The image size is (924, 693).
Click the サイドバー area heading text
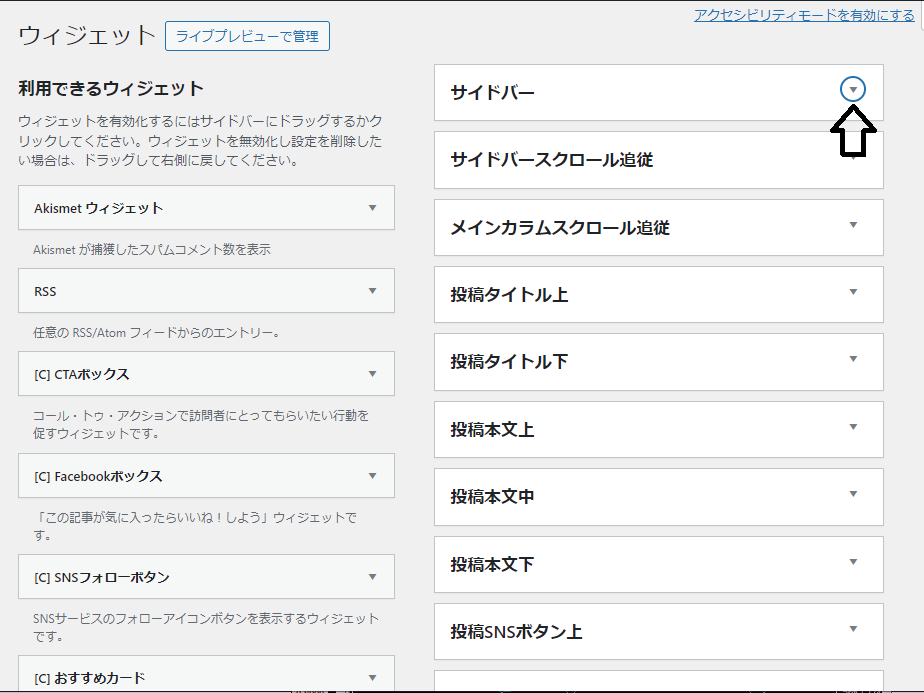pos(492,93)
